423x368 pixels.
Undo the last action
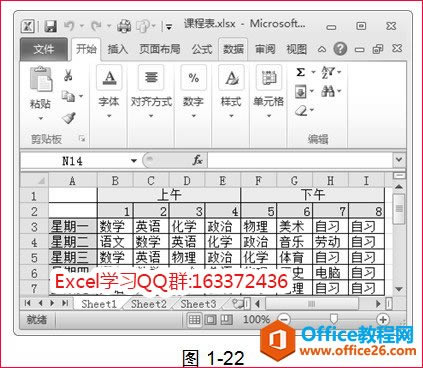coord(69,26)
